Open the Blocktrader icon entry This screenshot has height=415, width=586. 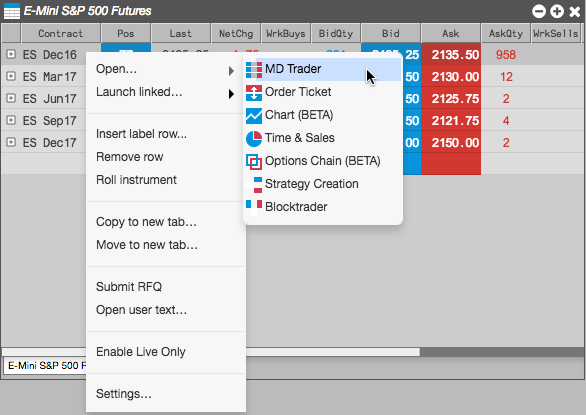pos(254,208)
